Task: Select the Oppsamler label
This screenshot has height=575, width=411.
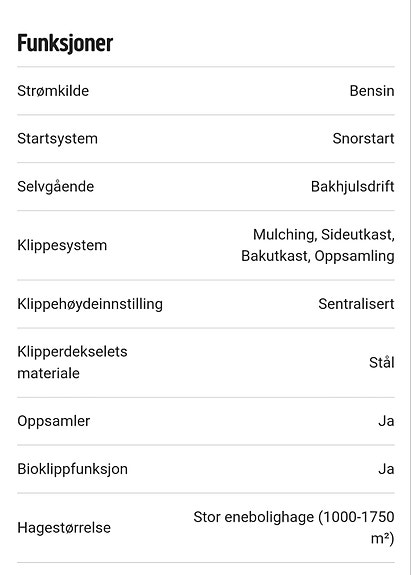Action: 54,421
